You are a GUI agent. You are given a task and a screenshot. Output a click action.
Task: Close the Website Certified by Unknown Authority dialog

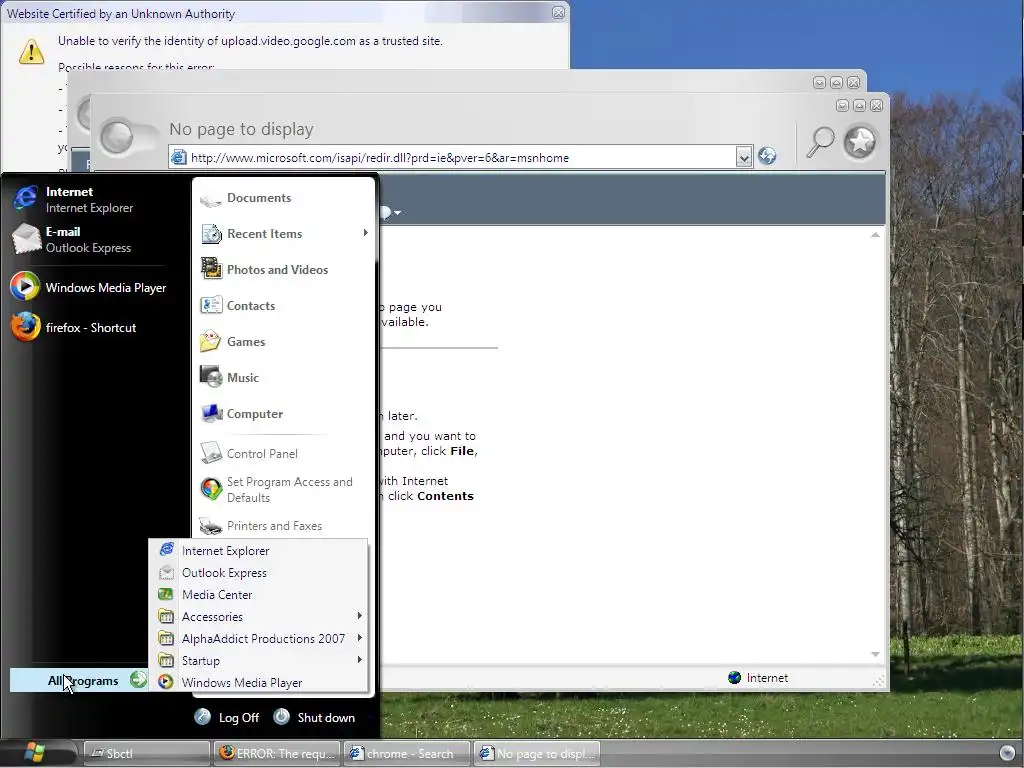point(558,13)
